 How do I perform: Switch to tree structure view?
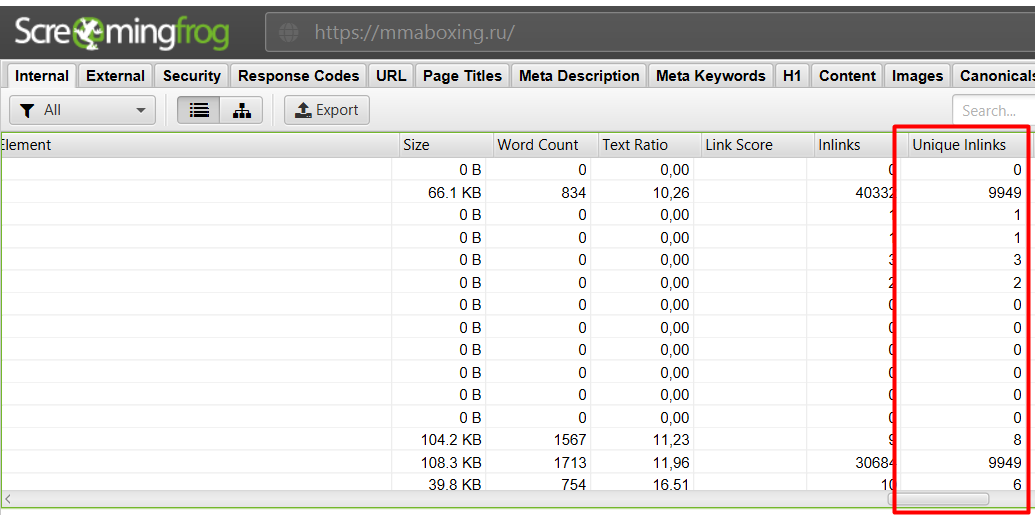(241, 110)
